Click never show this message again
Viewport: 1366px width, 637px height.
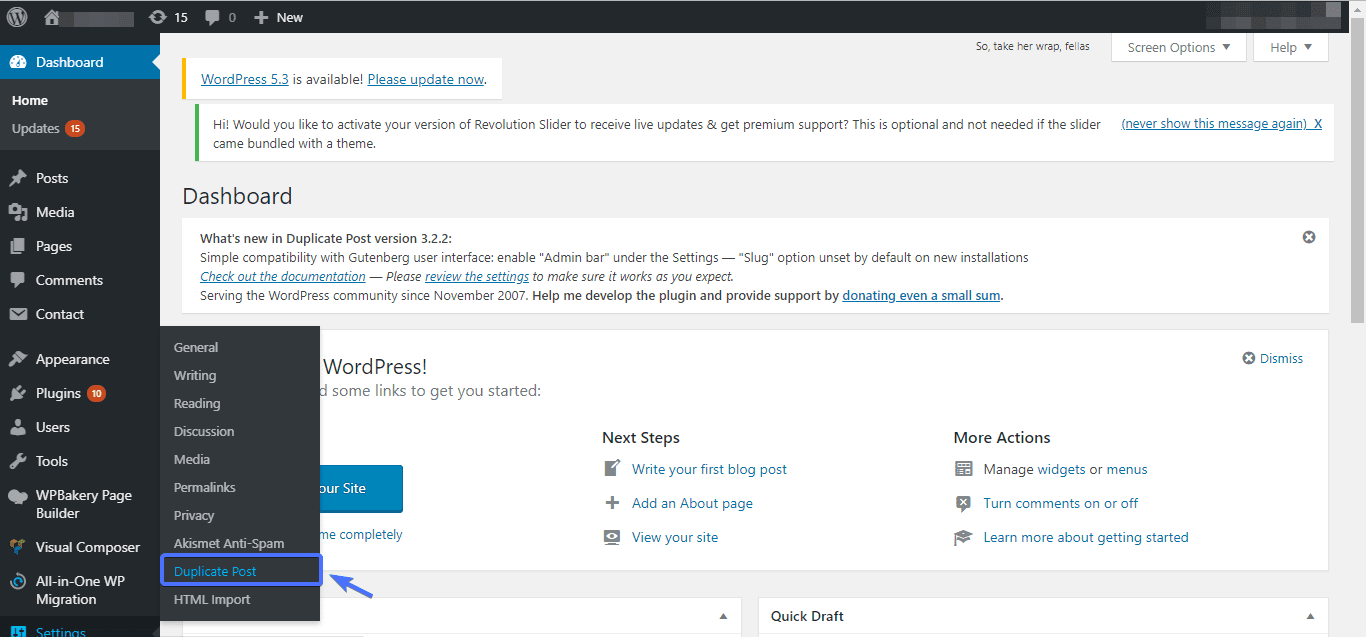pyautogui.click(x=1214, y=124)
